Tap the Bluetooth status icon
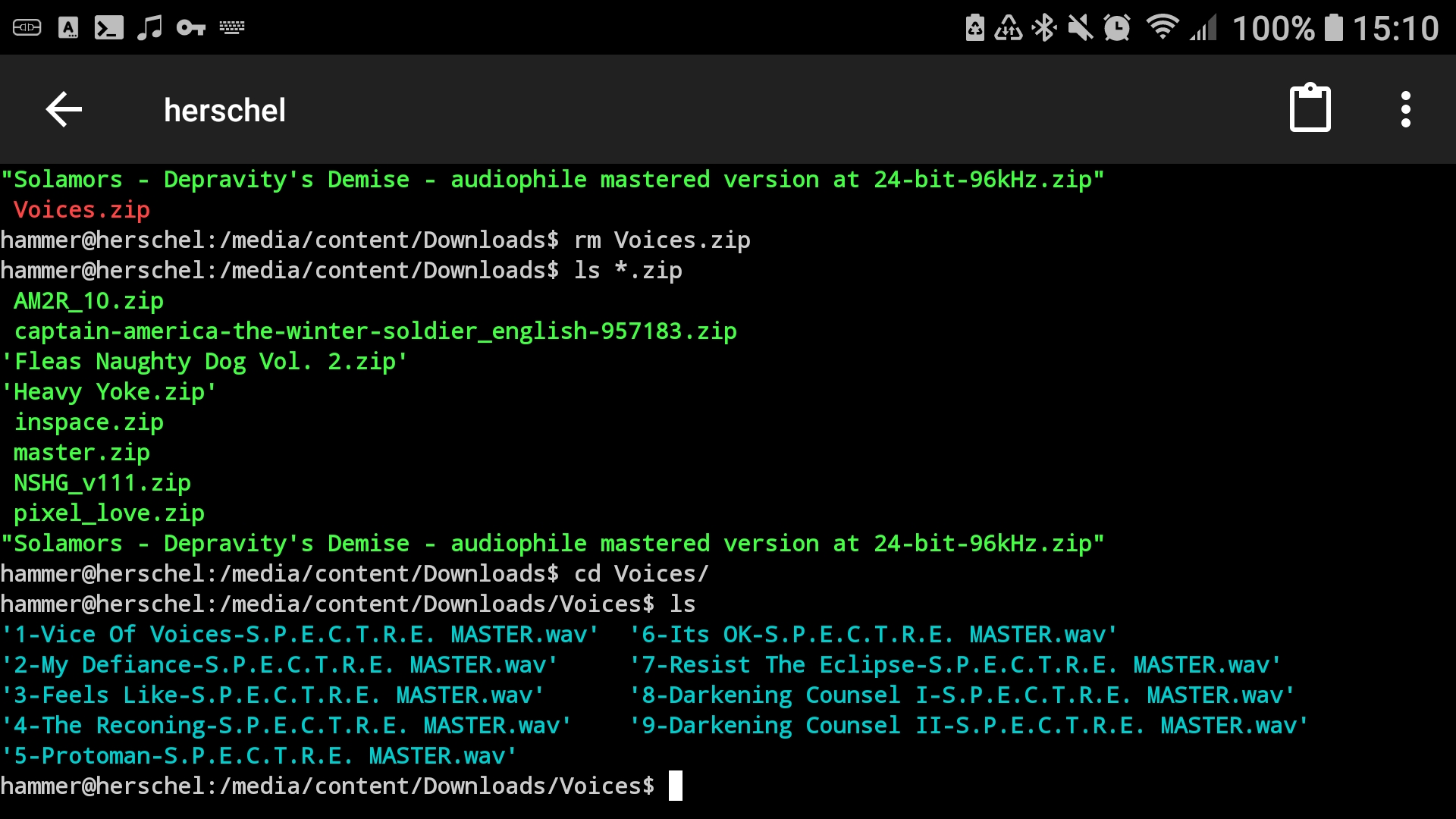1456x819 pixels. coord(1045,28)
